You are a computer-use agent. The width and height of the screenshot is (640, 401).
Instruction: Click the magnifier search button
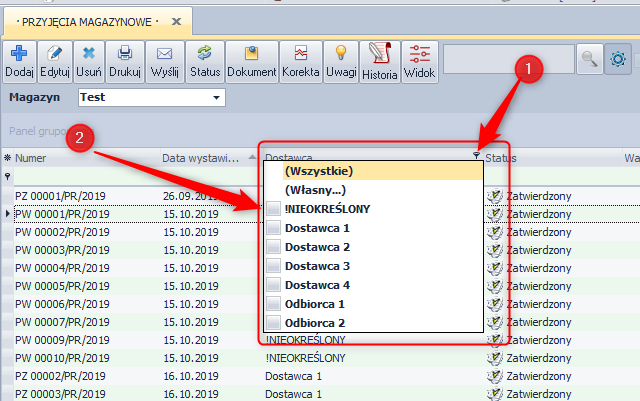tap(591, 60)
